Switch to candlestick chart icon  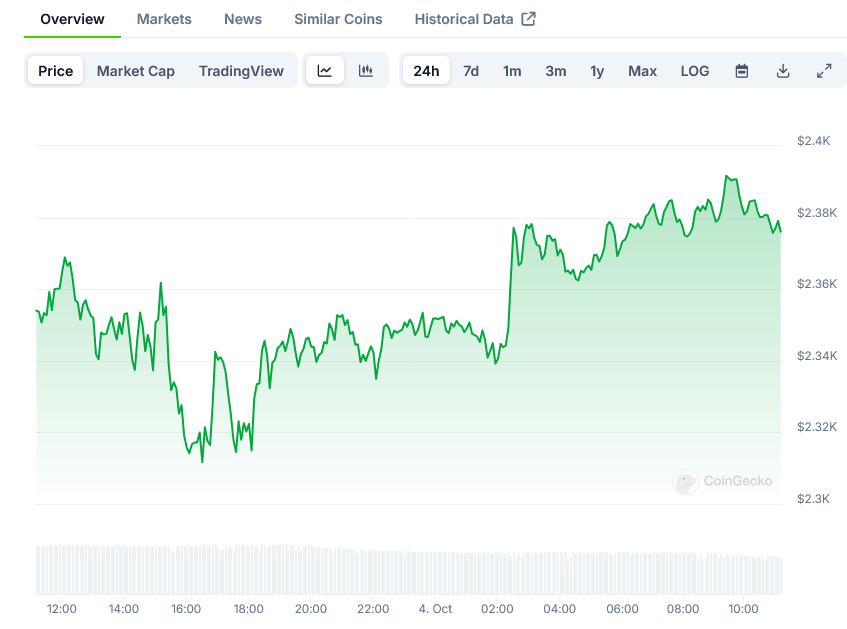pos(366,71)
